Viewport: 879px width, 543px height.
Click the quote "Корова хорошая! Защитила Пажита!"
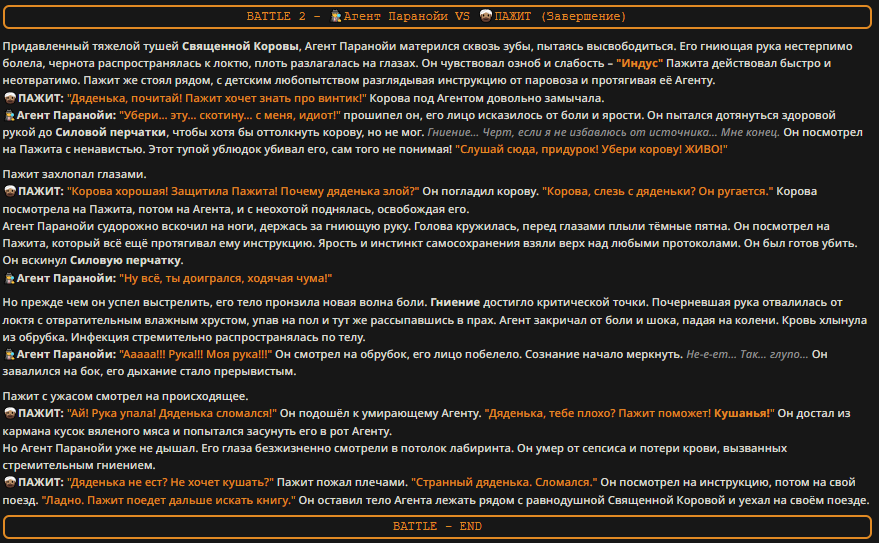coord(173,192)
